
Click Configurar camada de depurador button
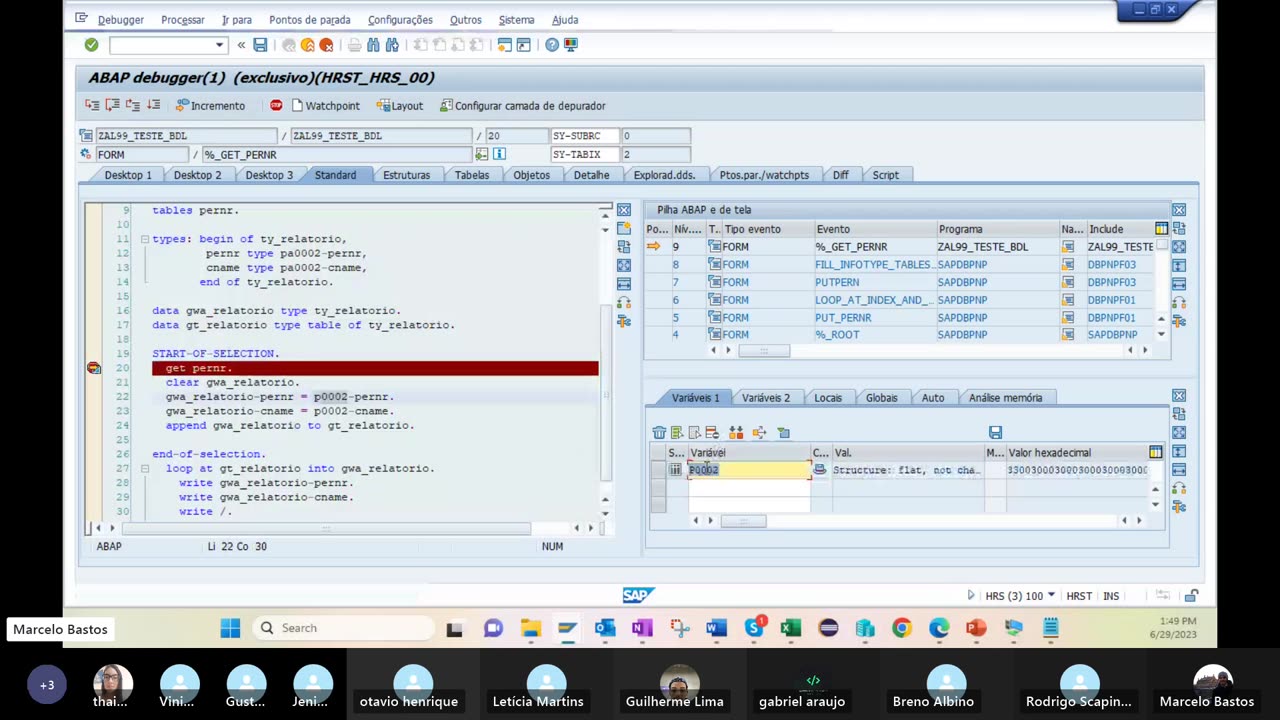[522, 105]
